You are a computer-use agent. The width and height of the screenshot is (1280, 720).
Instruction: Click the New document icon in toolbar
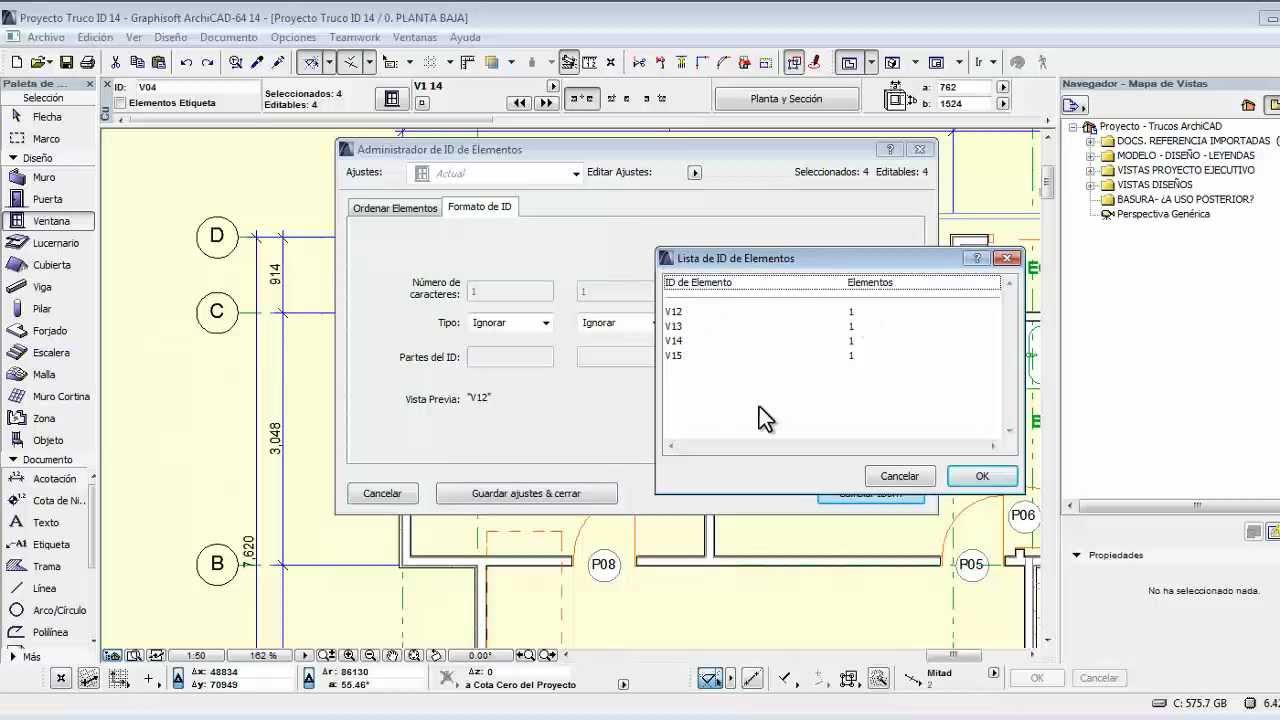(x=16, y=62)
